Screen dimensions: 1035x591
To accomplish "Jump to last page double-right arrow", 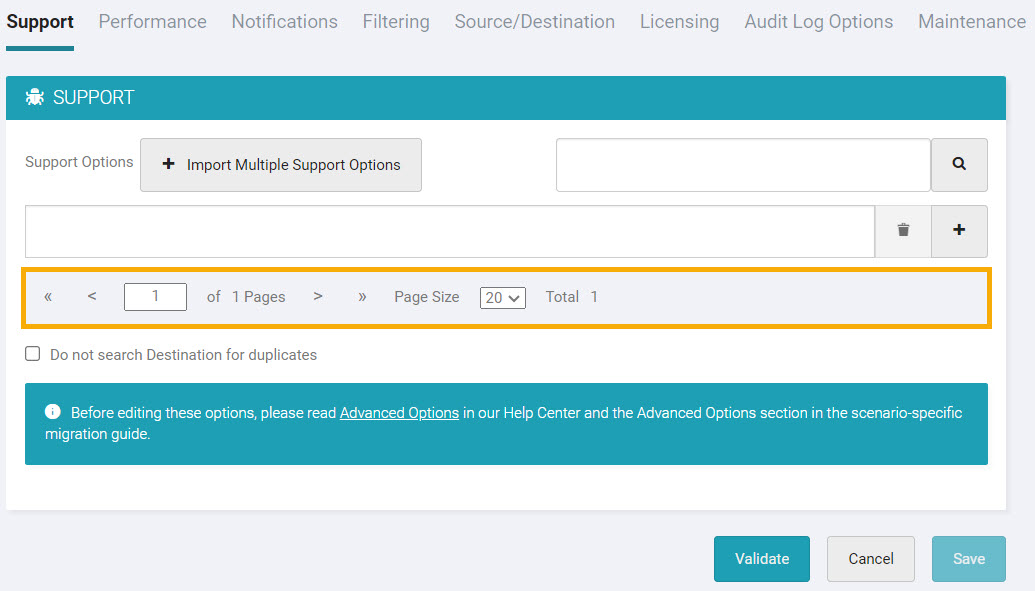I will (362, 297).
